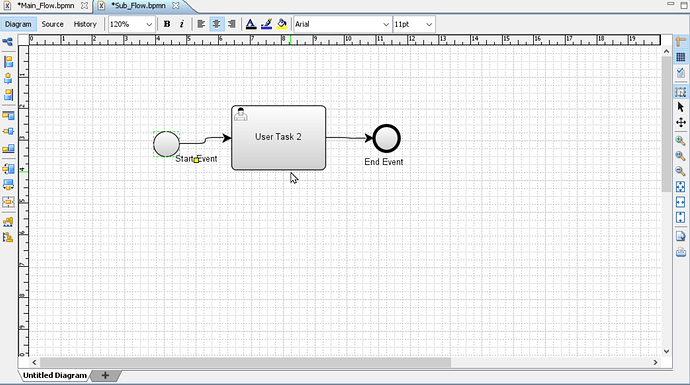Click the line color pencil icon
Image resolution: width=690 pixels, height=385 pixels.
click(x=266, y=24)
